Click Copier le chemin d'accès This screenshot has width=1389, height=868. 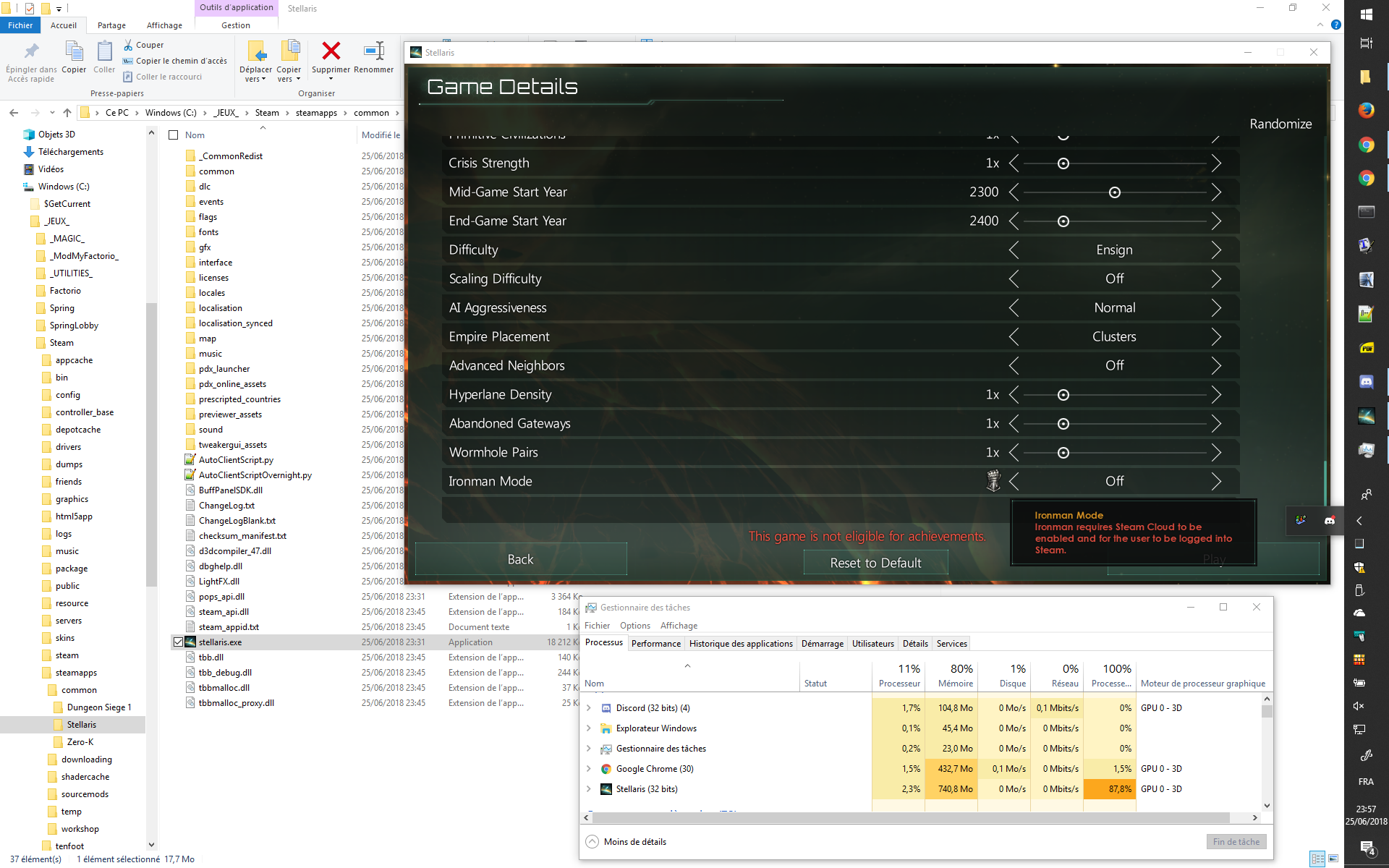point(174,61)
